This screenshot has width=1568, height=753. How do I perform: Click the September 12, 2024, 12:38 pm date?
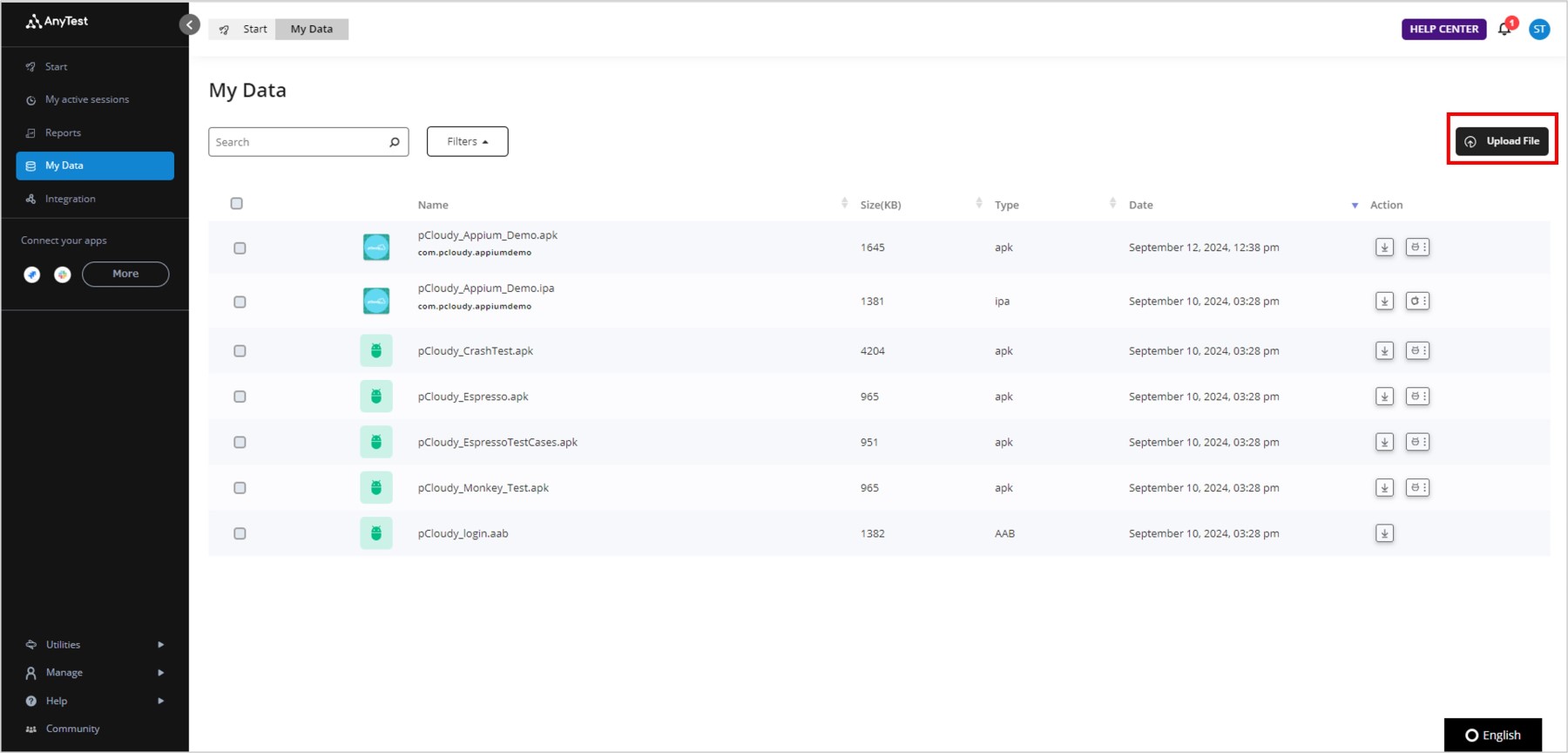tap(1204, 248)
